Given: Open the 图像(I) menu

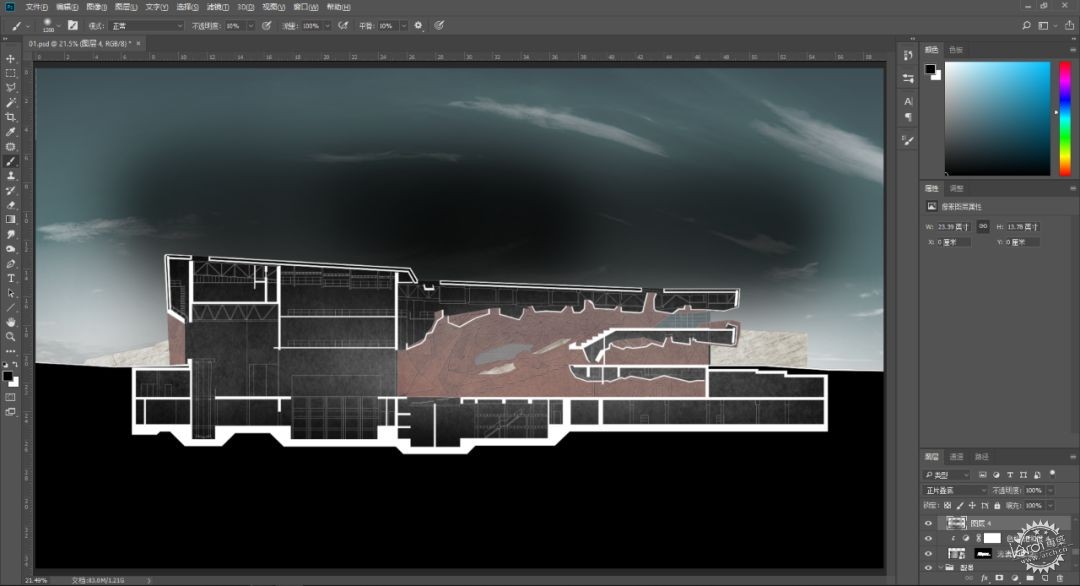Looking at the screenshot, I should (96, 7).
